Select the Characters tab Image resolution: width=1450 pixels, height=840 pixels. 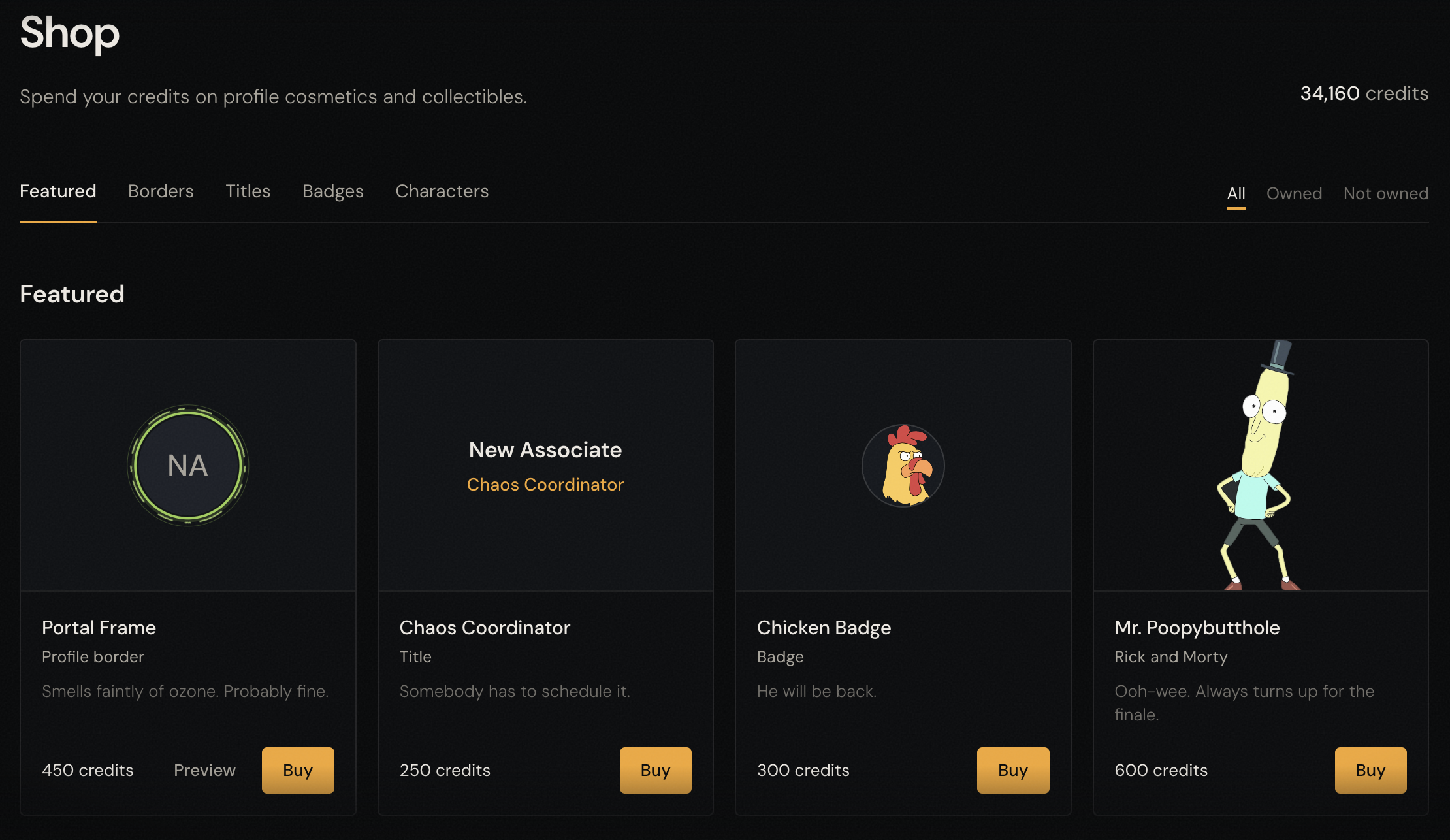(x=442, y=191)
